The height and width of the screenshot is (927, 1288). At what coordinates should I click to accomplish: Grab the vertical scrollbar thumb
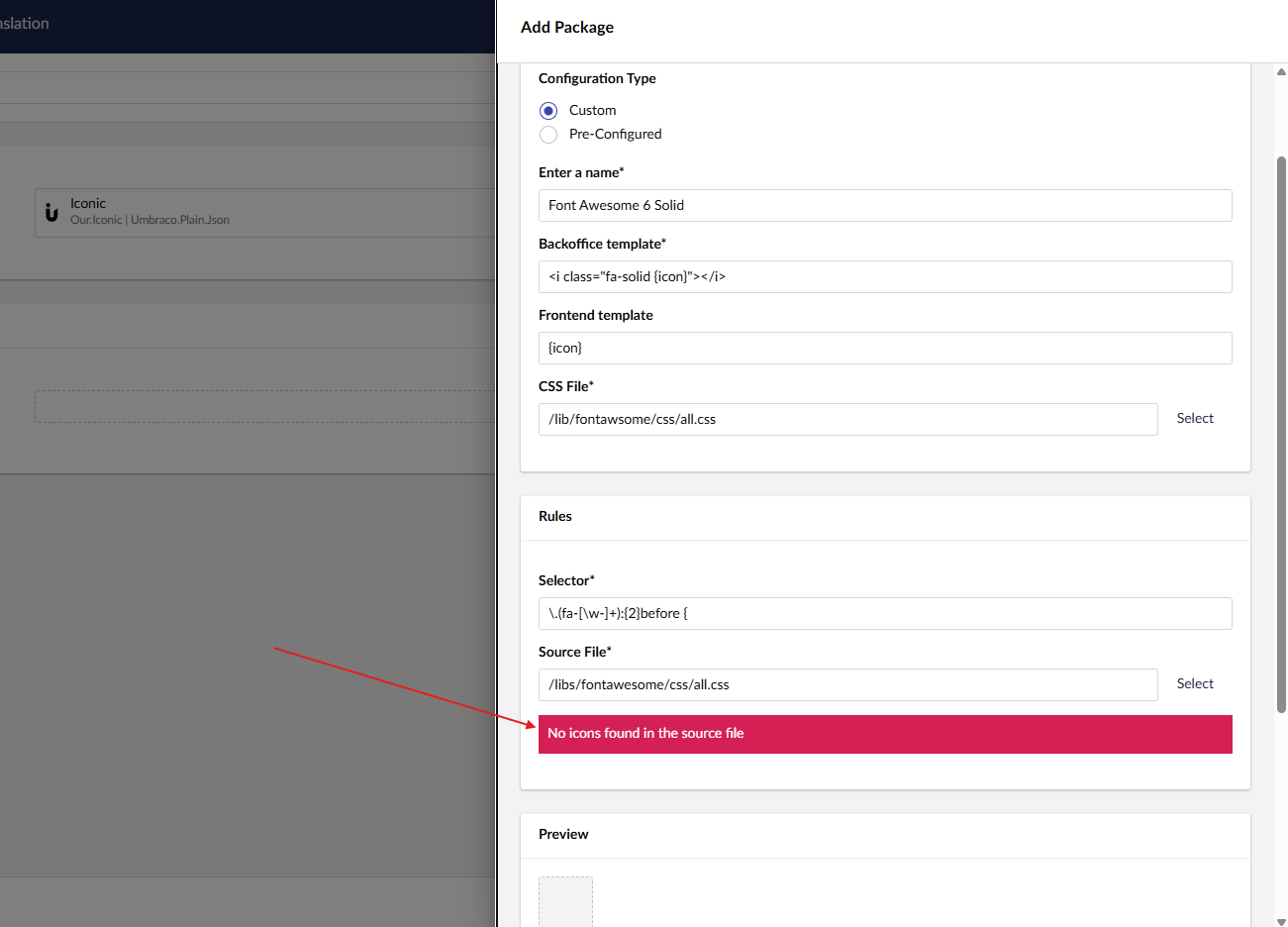[x=1281, y=434]
